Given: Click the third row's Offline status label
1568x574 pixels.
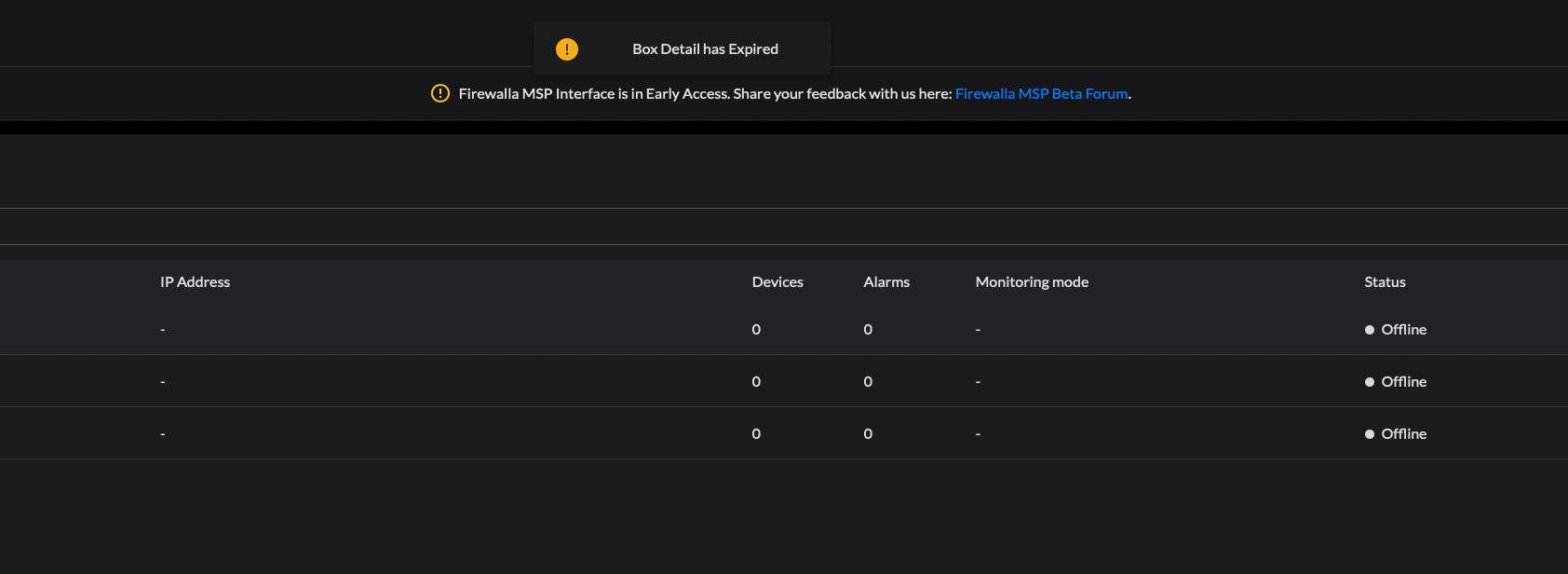Looking at the screenshot, I should coord(1403,434).
